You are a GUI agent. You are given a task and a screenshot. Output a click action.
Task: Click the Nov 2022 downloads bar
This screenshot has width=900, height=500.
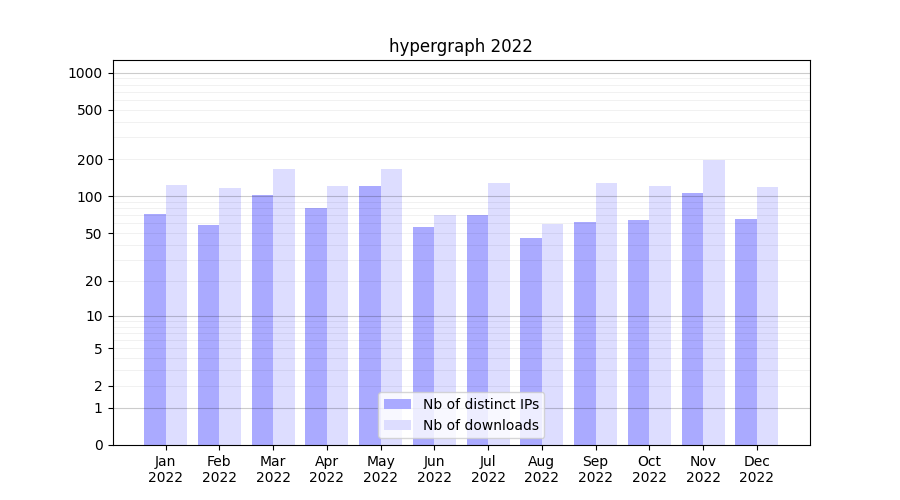click(x=714, y=300)
